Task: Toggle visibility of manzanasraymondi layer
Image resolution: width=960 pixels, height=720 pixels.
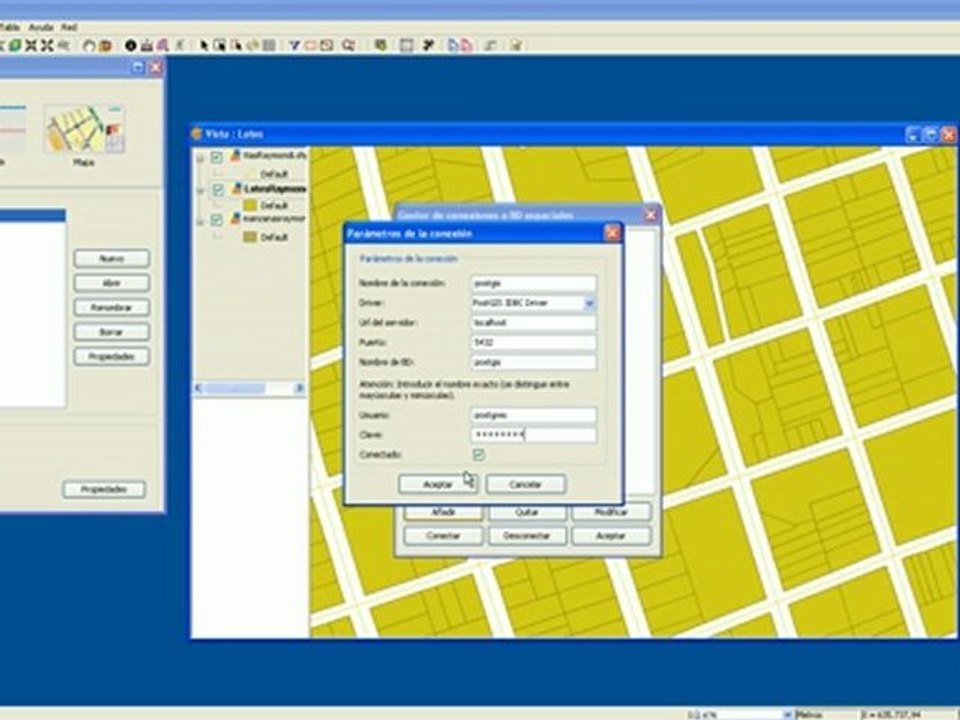Action: [217, 219]
